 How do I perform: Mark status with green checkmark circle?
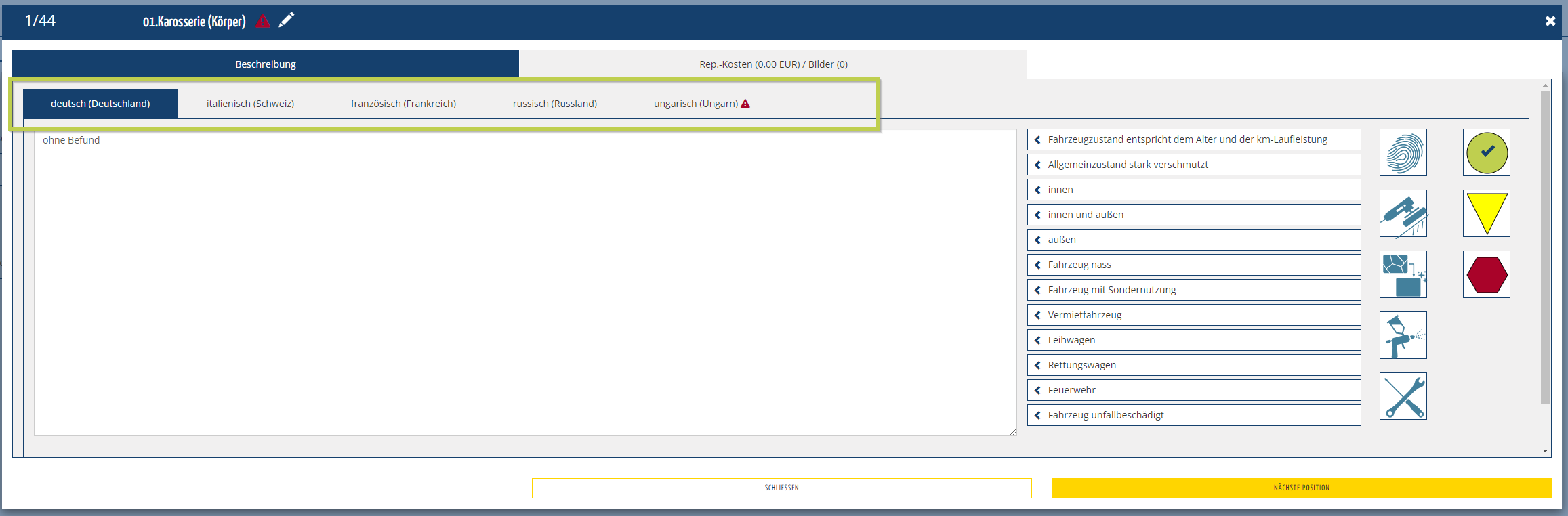click(1486, 152)
